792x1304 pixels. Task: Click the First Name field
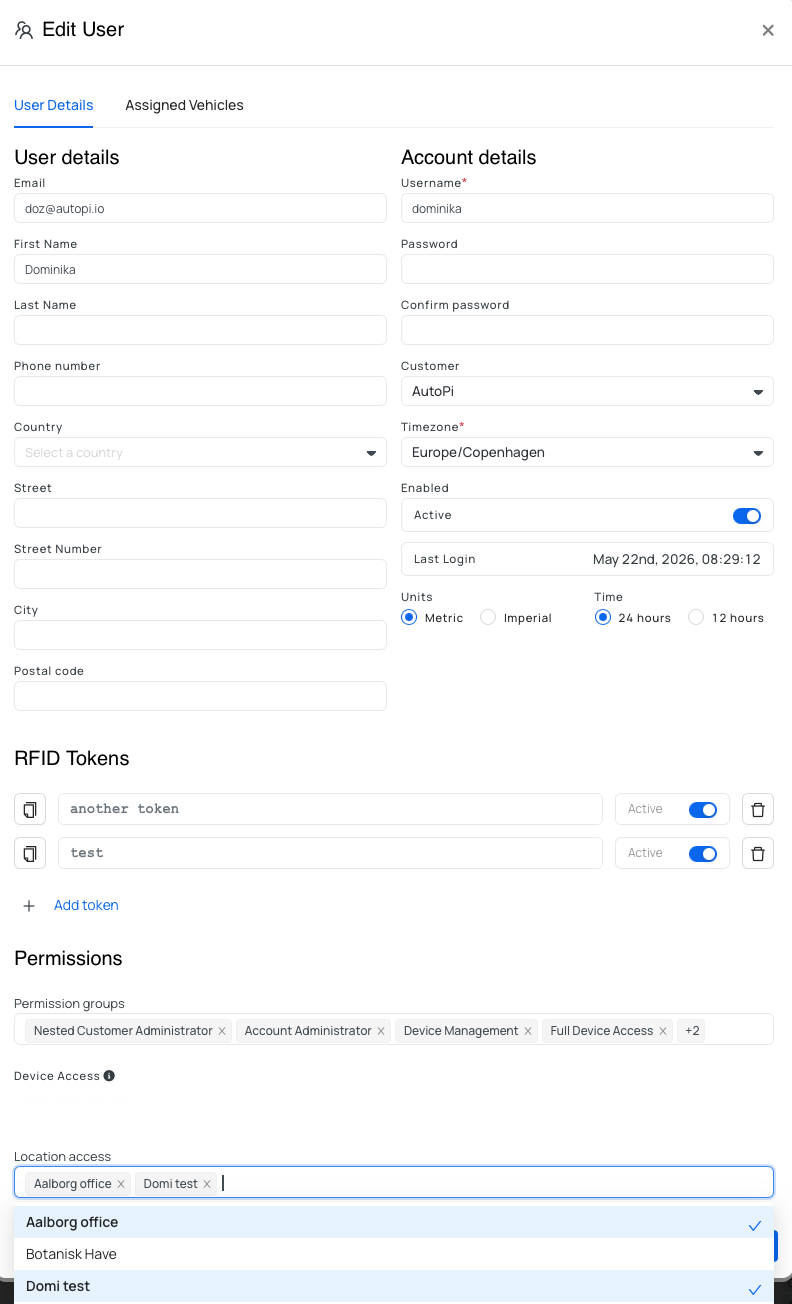coord(200,270)
